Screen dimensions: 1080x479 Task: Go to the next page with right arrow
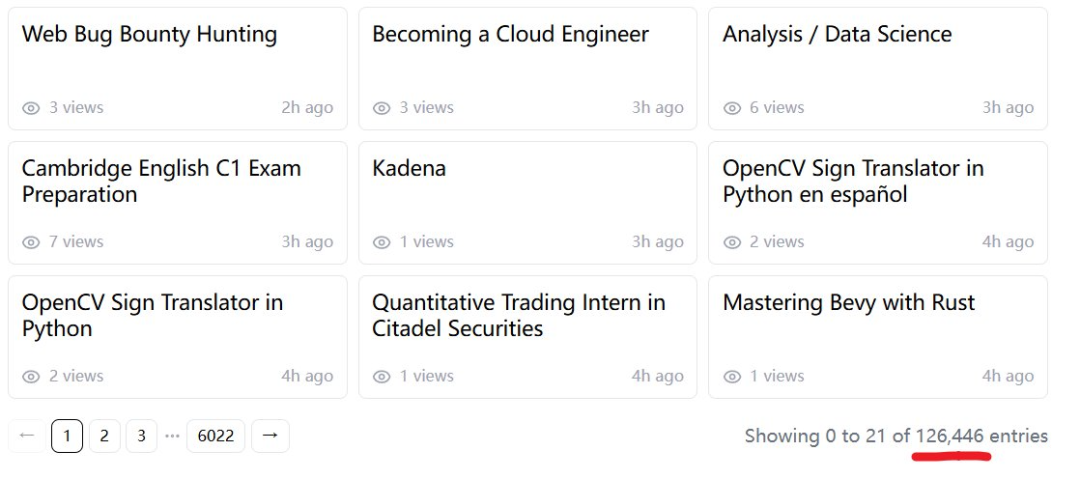pyautogui.click(x=270, y=436)
